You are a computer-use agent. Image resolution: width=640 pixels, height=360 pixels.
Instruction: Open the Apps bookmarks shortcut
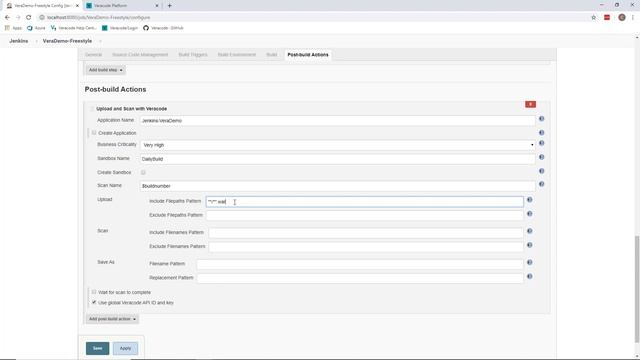pos(13,28)
